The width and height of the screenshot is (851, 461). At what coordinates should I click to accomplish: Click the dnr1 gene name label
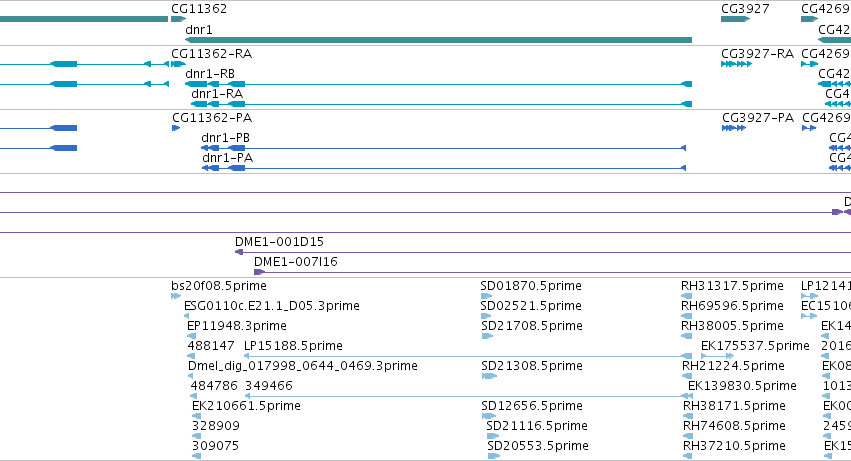click(x=199, y=29)
